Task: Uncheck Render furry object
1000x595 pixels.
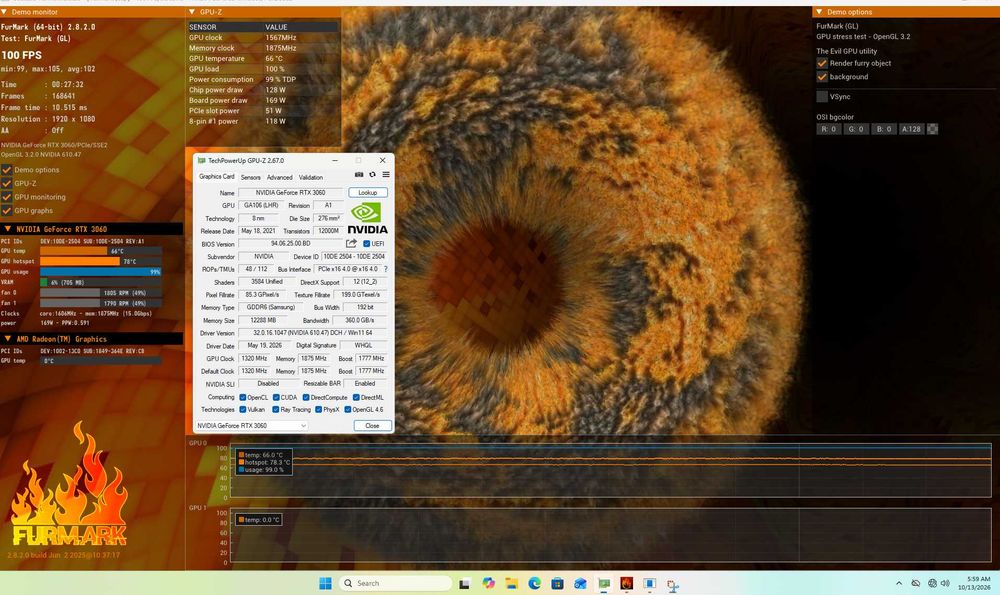Action: (x=822, y=63)
